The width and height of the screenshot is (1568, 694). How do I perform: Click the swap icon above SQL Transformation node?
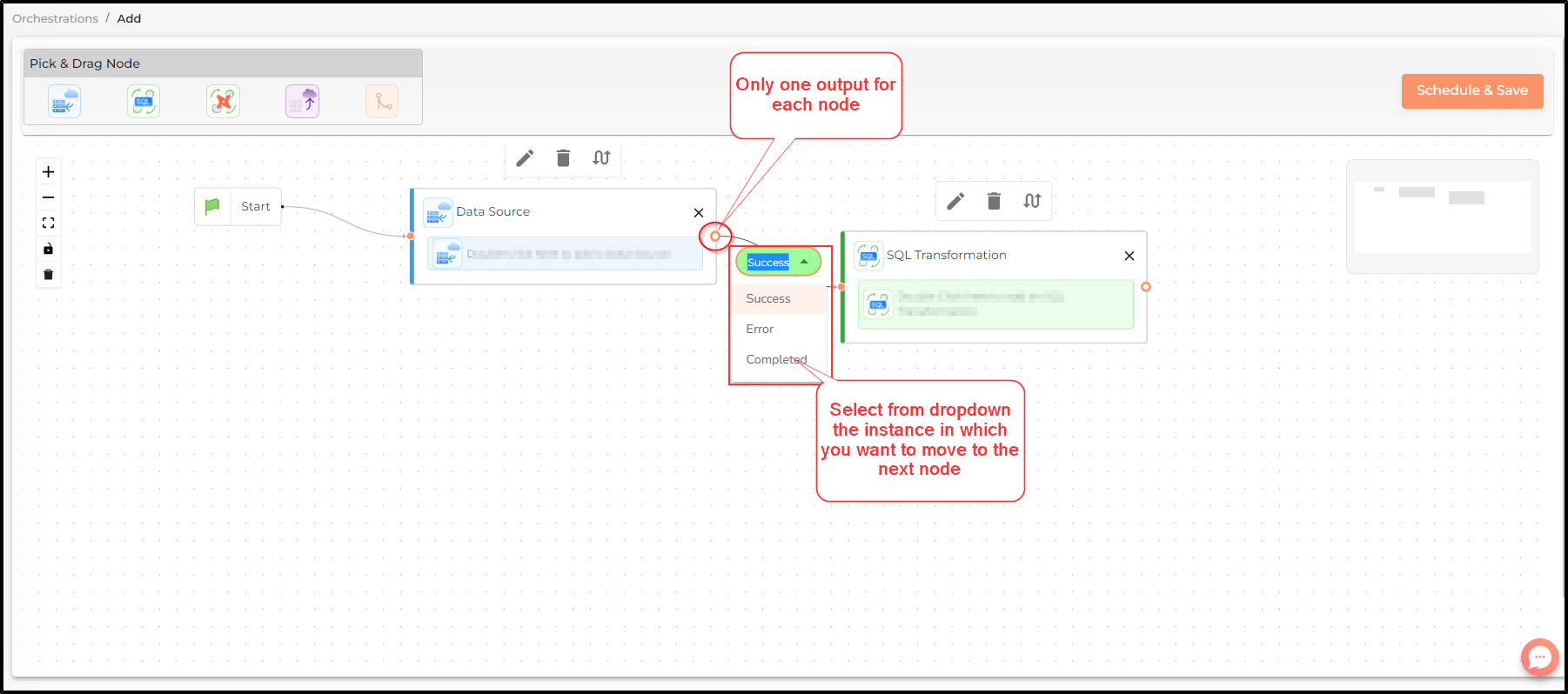(1032, 202)
